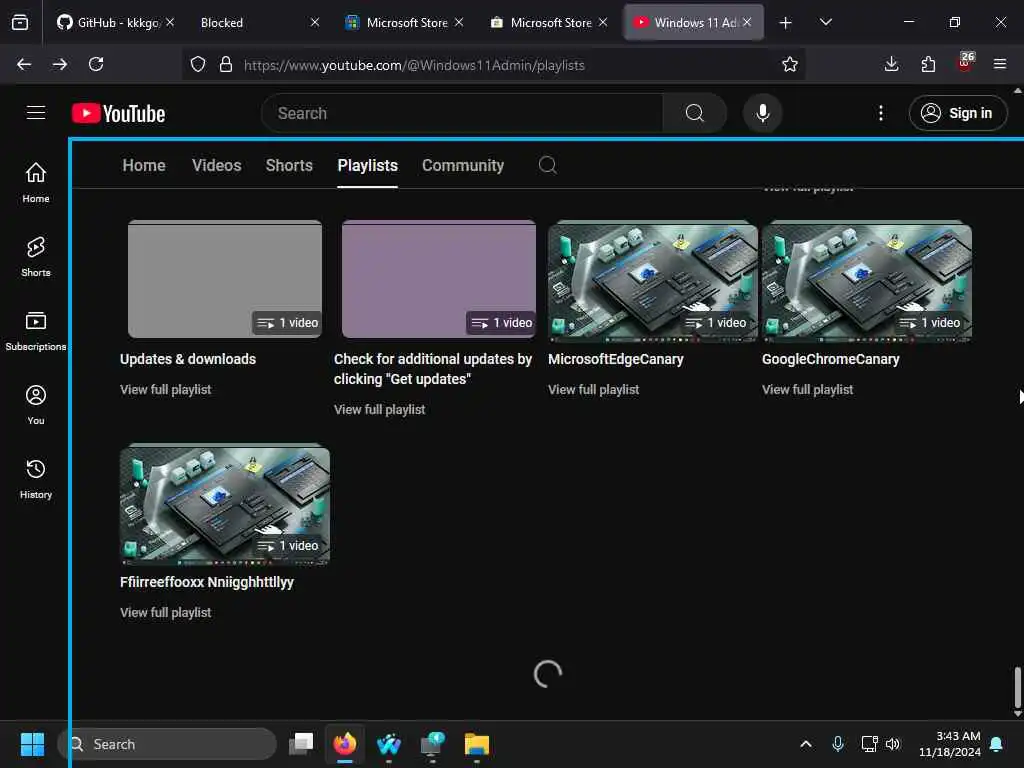Select the Playlists channel tab
Screen dimensions: 1024x768
coord(367,165)
